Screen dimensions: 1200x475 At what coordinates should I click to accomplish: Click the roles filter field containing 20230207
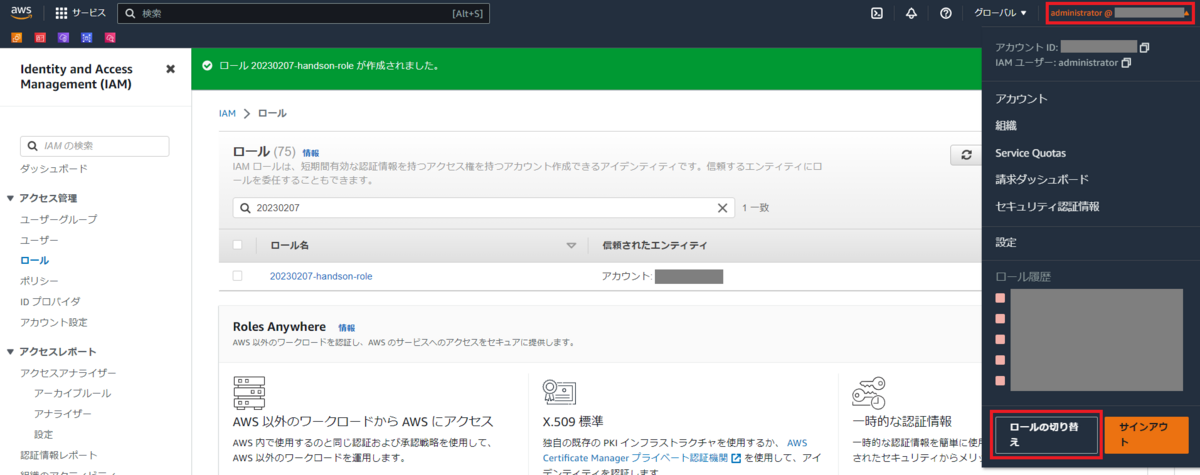486,208
